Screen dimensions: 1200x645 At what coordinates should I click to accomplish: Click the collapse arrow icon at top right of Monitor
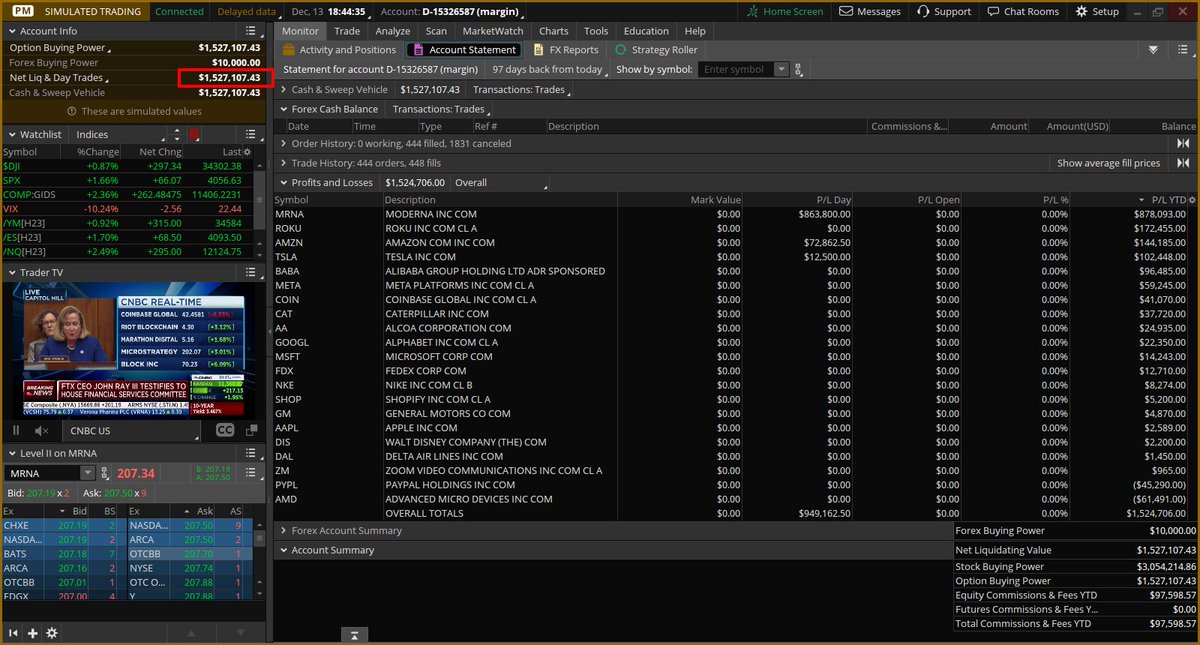click(x=1153, y=49)
